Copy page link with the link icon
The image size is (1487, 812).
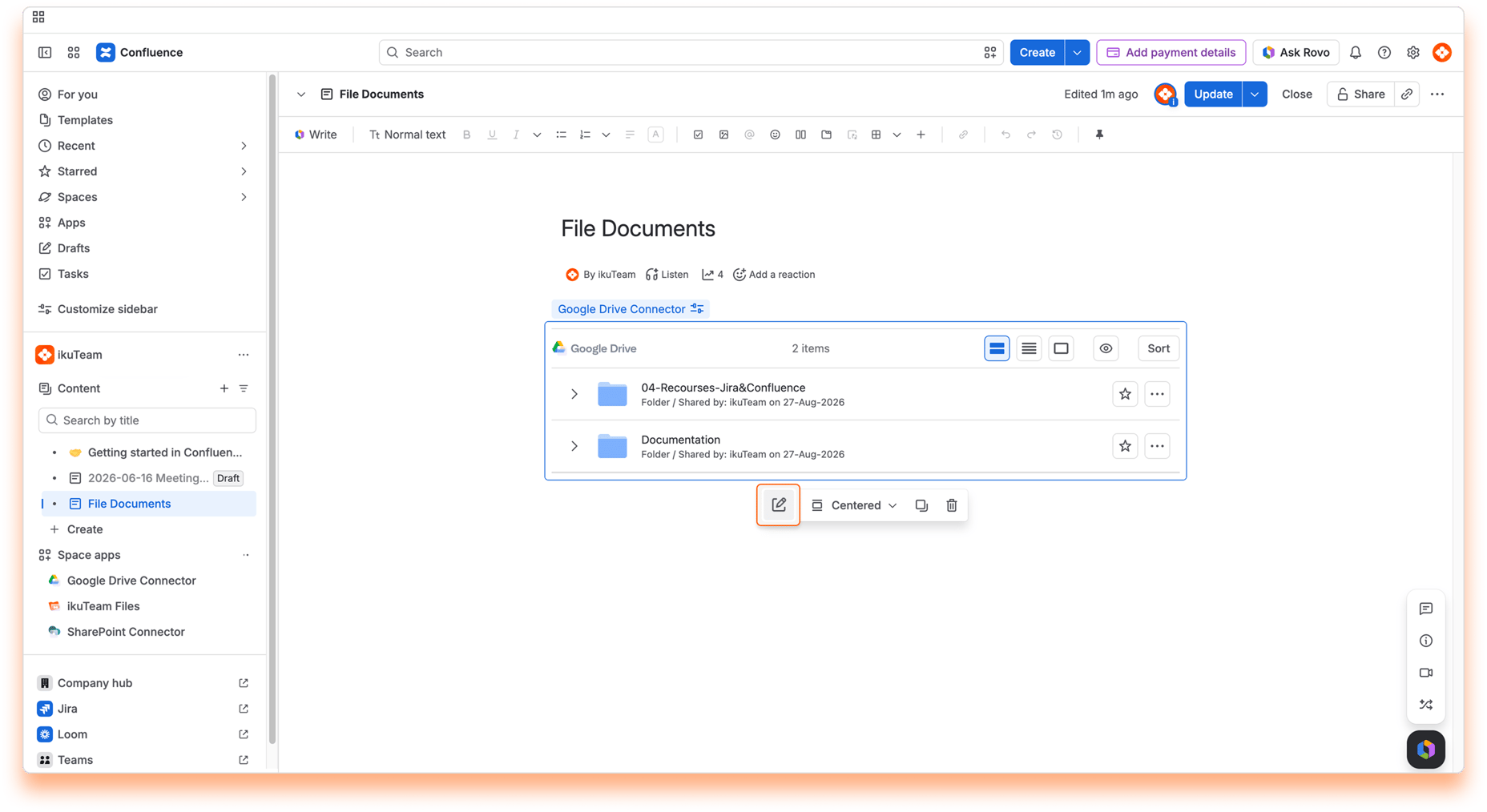coord(1407,94)
